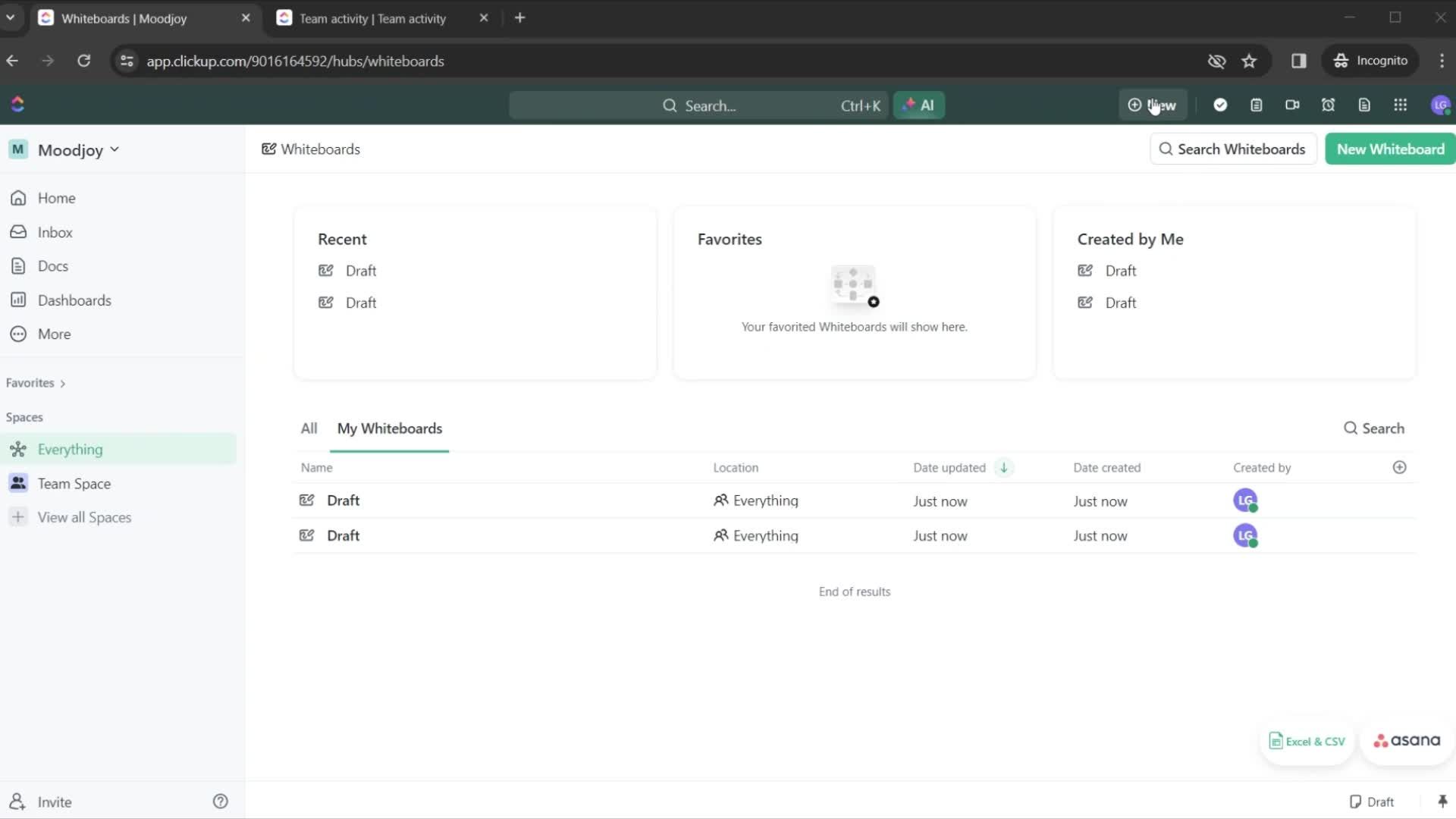
Task: Click the Search Whiteboards button
Action: tap(1232, 149)
